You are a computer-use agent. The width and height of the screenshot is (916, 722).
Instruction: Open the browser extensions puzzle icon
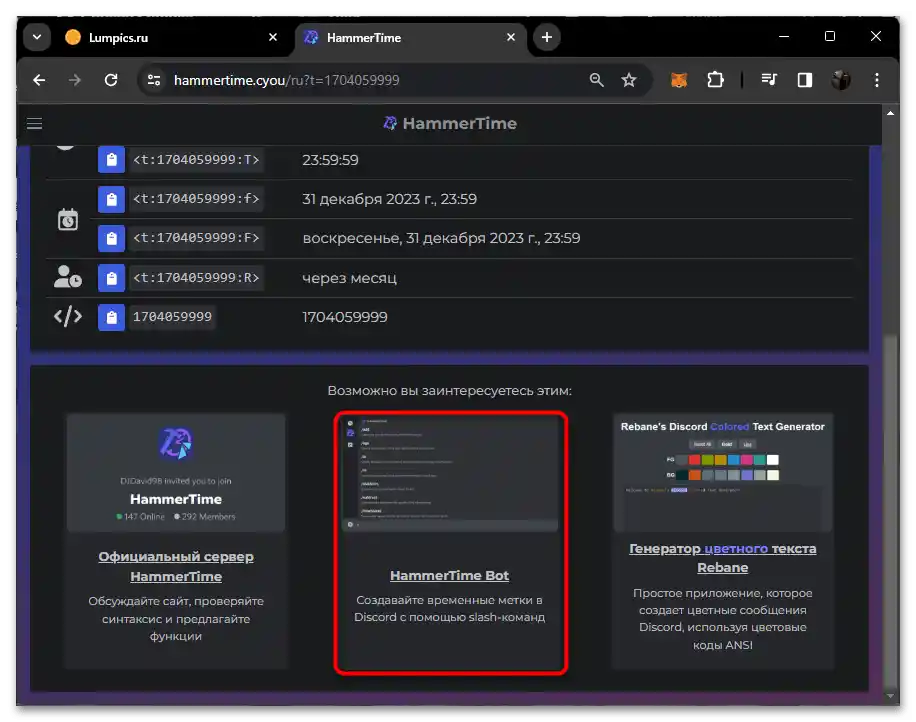click(x=715, y=80)
